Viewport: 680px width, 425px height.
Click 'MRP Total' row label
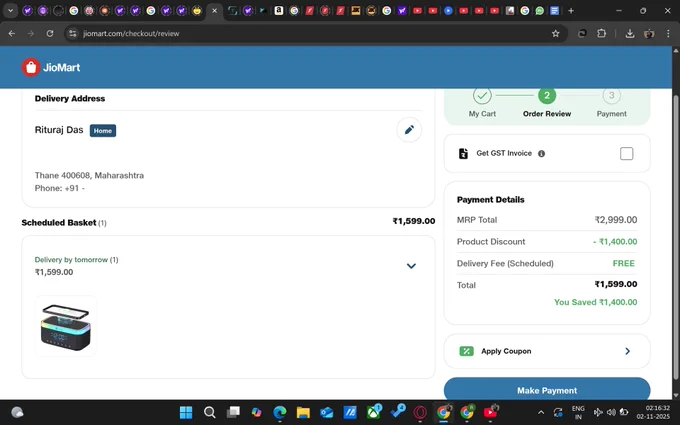(477, 220)
